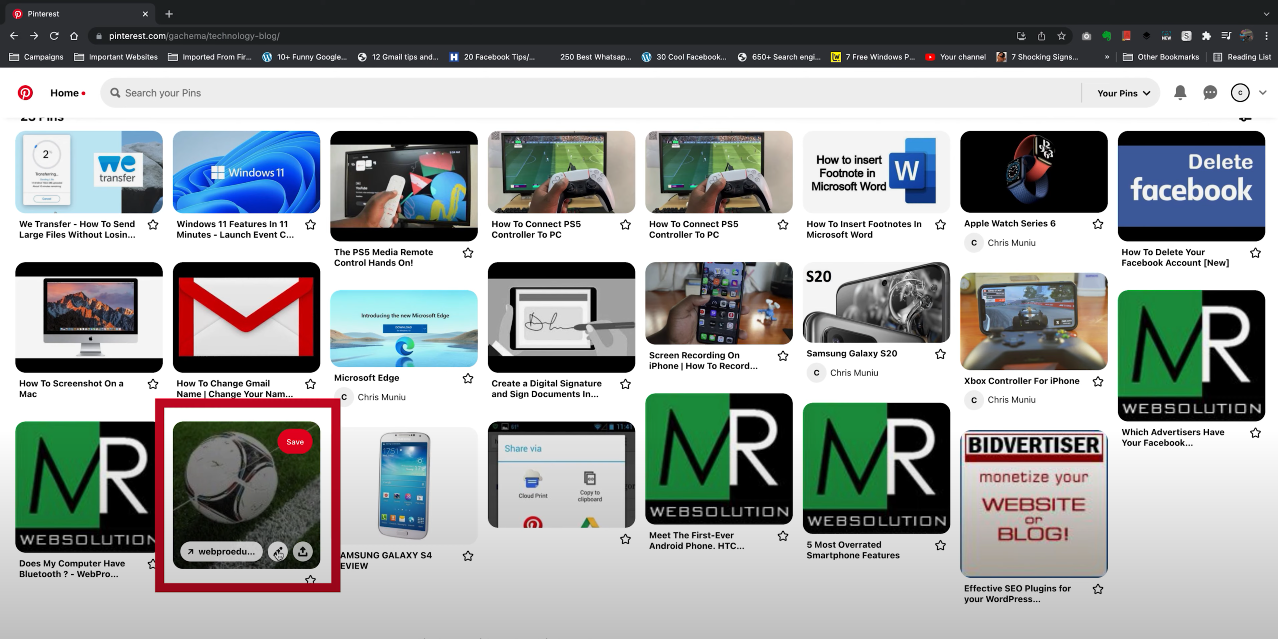Star the Samsung Galaxy S20 pin
The width and height of the screenshot is (1278, 639).
click(941, 354)
